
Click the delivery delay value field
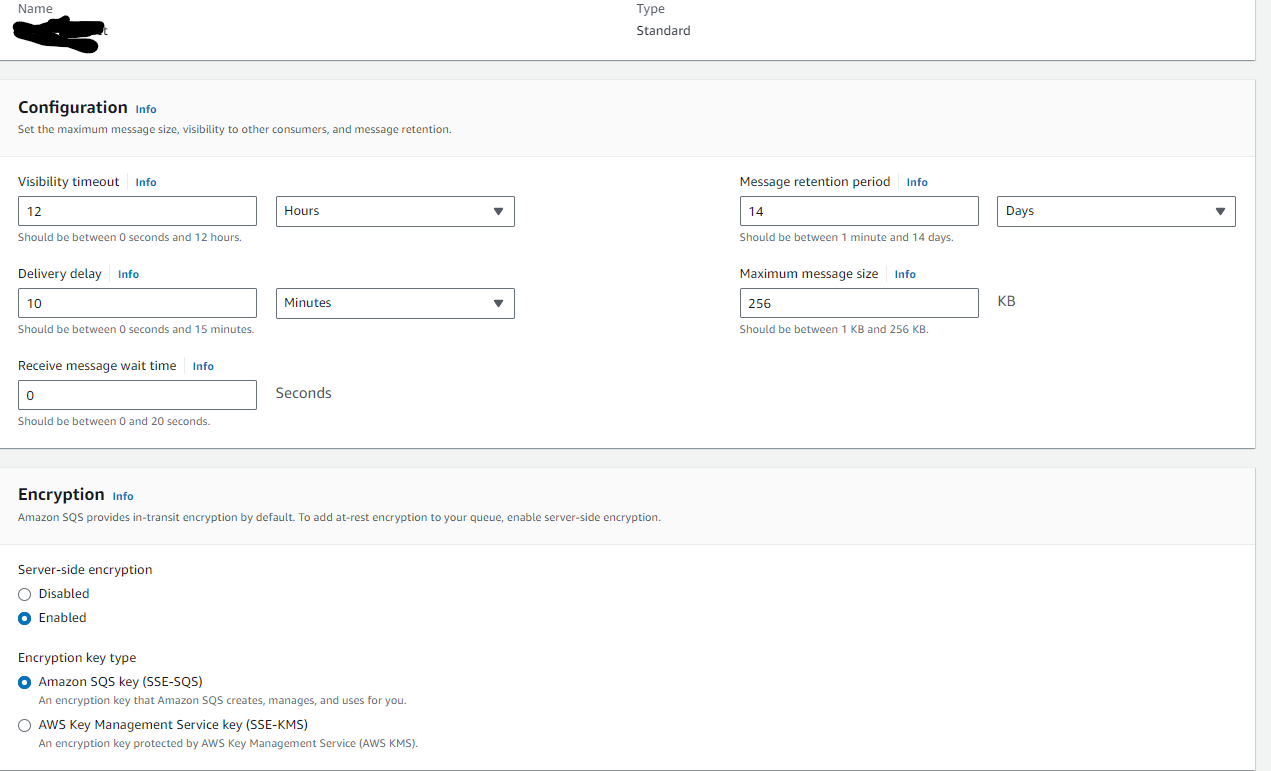coord(137,303)
